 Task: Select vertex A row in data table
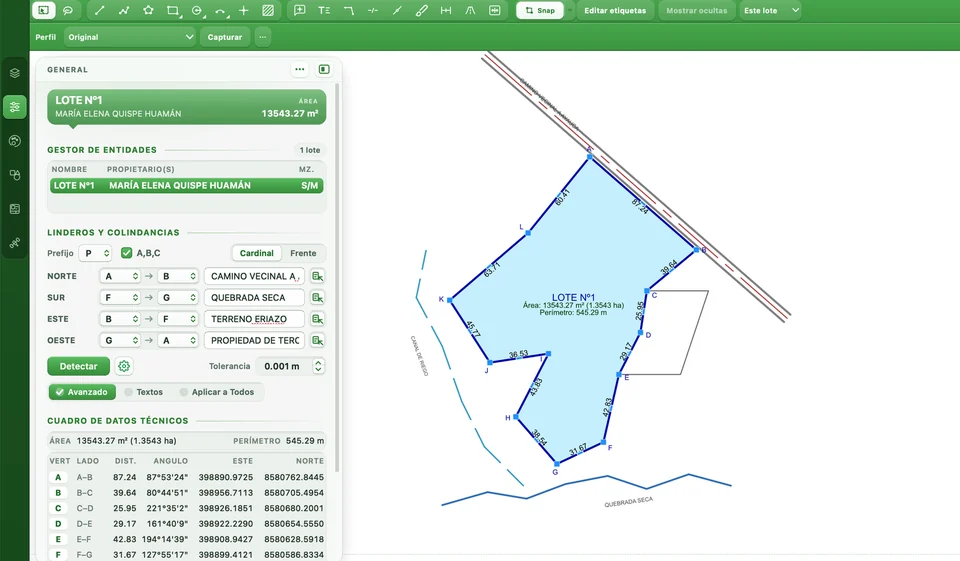(186, 477)
